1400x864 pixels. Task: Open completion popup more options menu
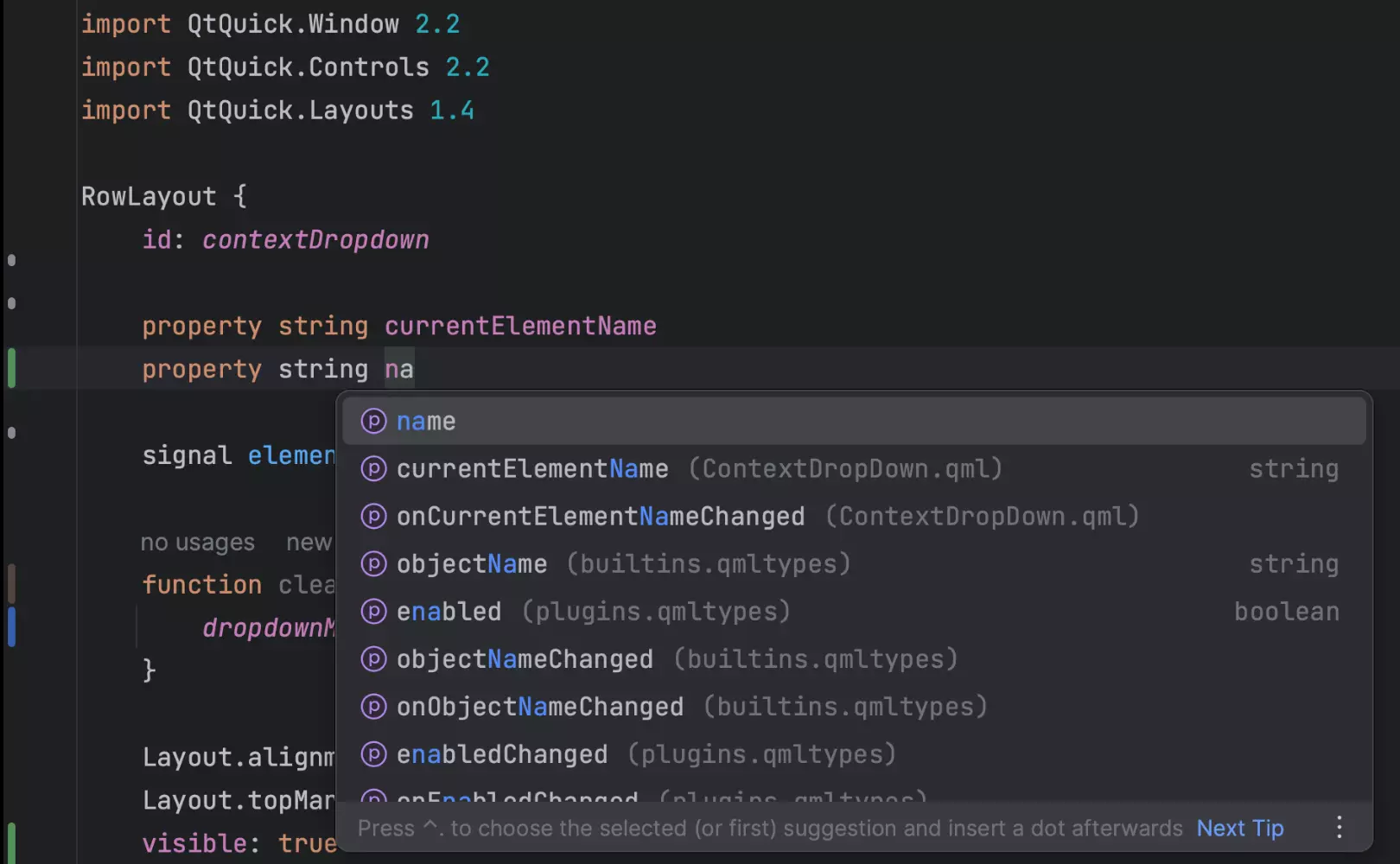[x=1339, y=828]
